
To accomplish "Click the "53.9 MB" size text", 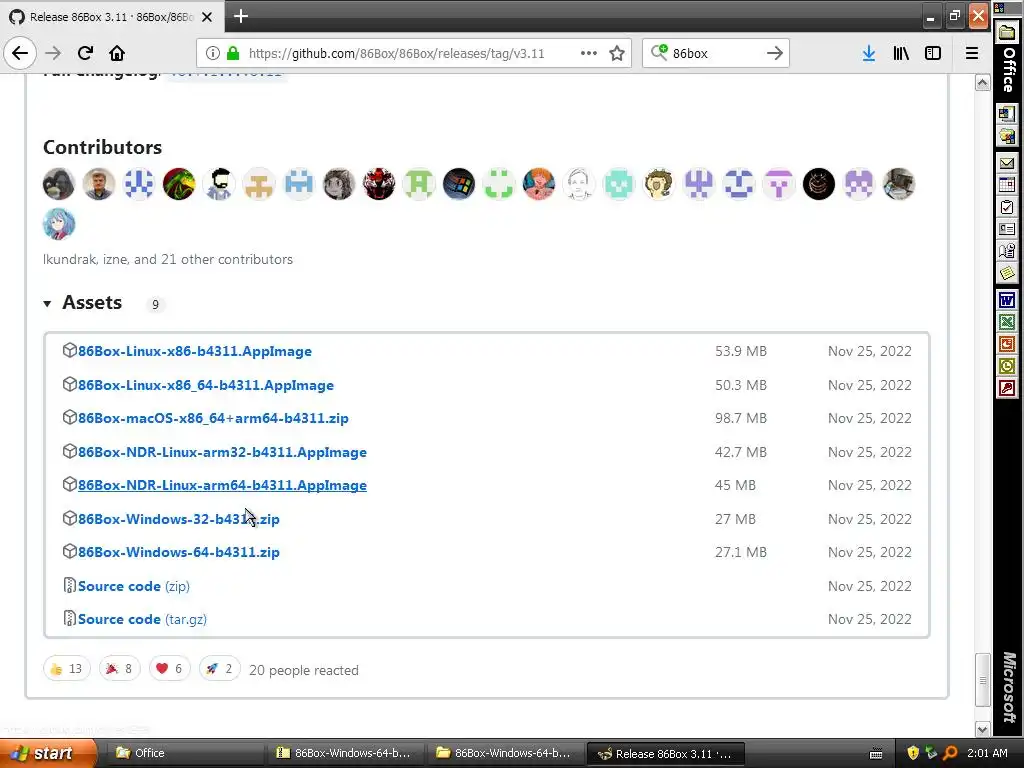I will (741, 351).
